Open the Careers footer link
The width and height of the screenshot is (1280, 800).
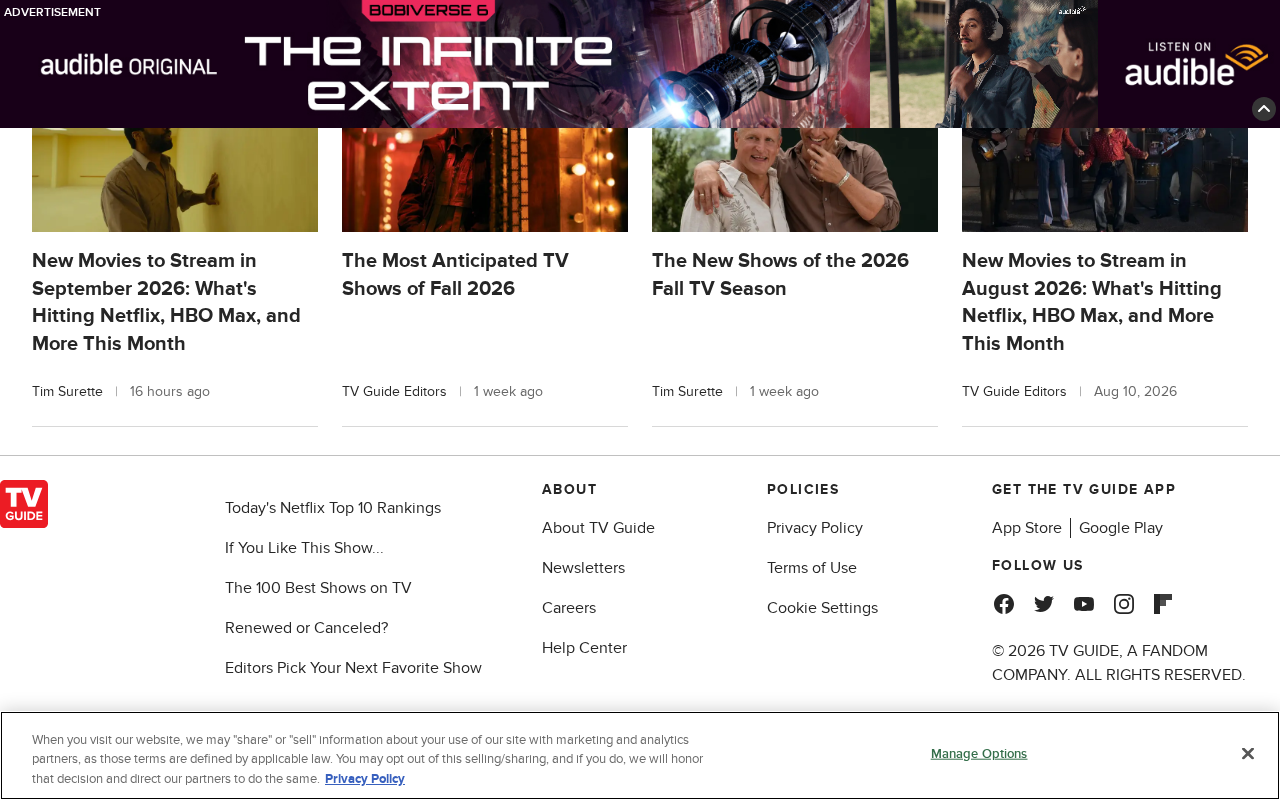click(569, 608)
